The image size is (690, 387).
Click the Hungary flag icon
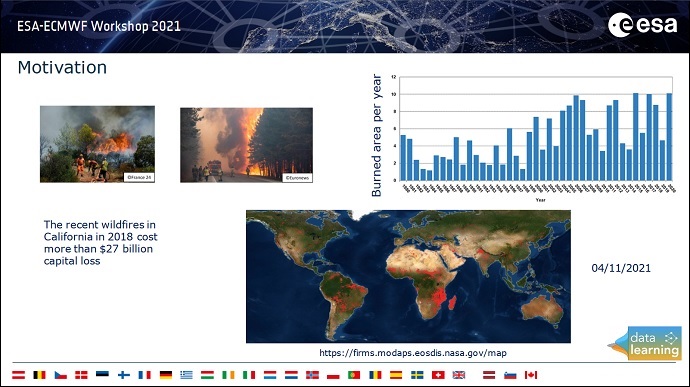coord(207,375)
